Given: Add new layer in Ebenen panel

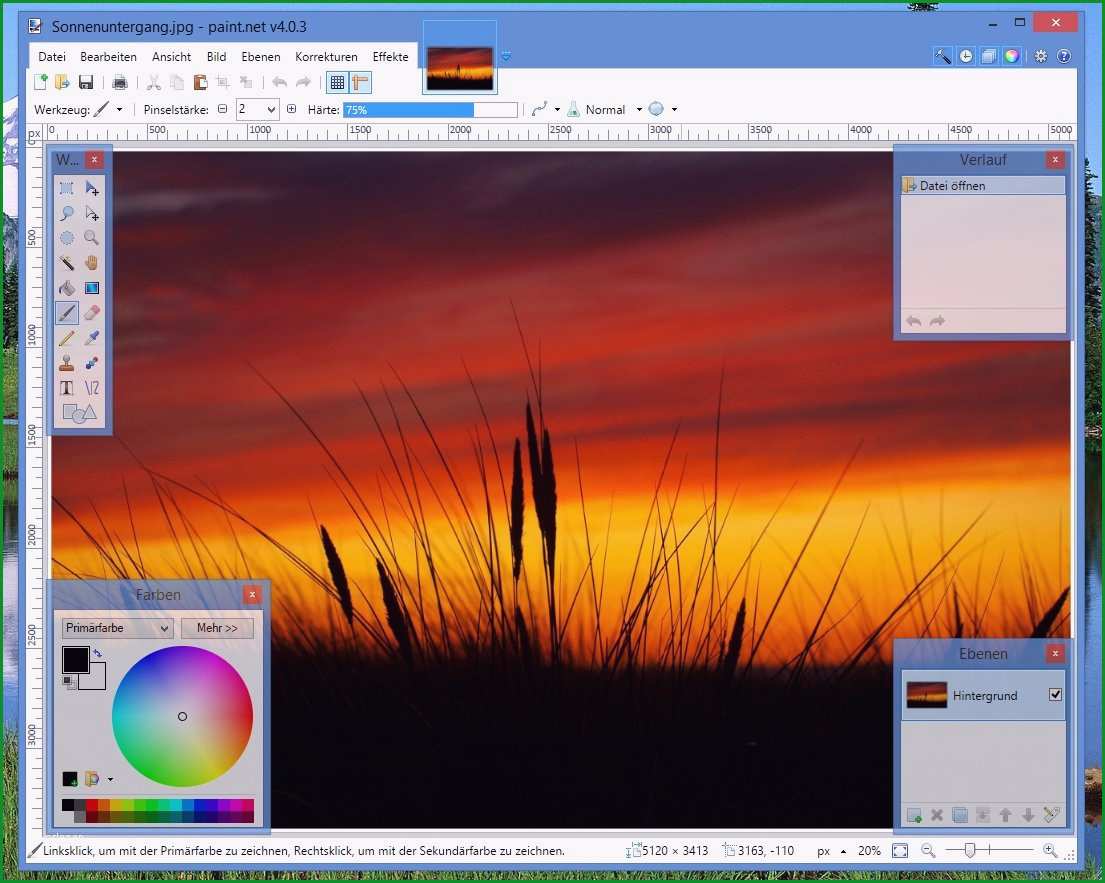Looking at the screenshot, I should coord(914,815).
